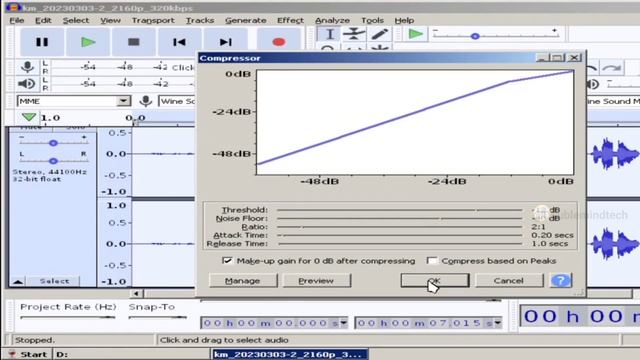640x360 pixels.
Task: Open the Help menu
Action: [404, 20]
